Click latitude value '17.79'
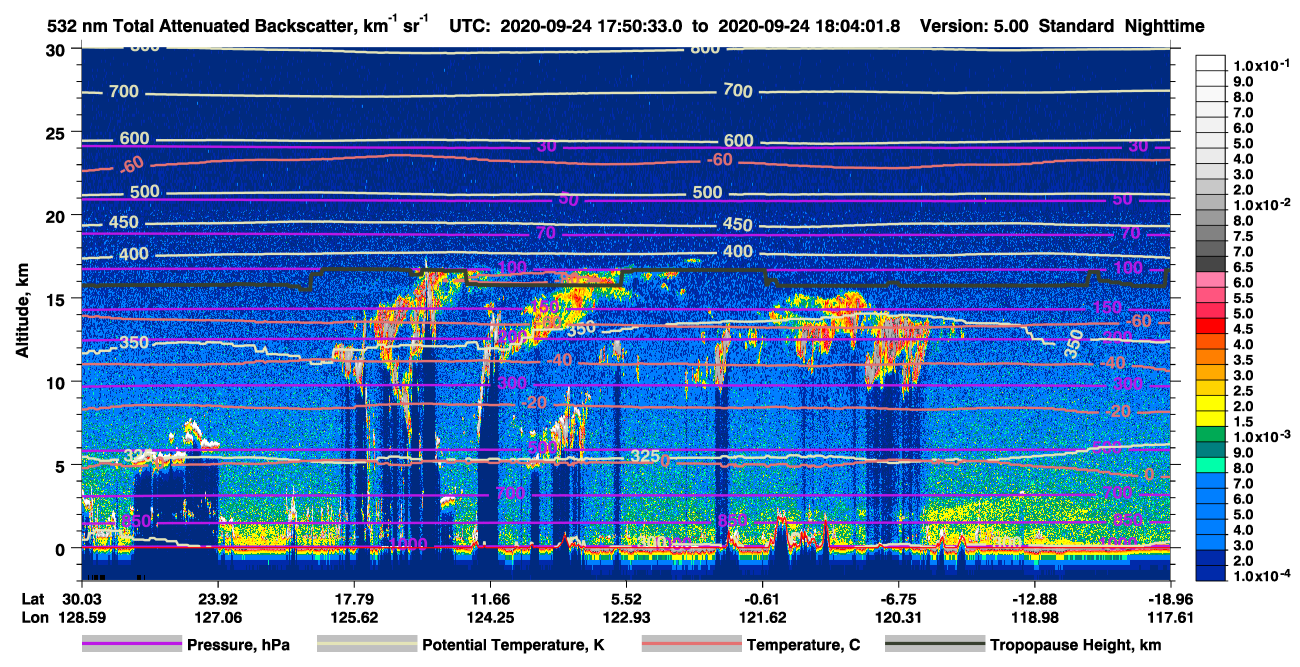Image resolution: width=1300 pixels, height=667 pixels. tap(353, 601)
